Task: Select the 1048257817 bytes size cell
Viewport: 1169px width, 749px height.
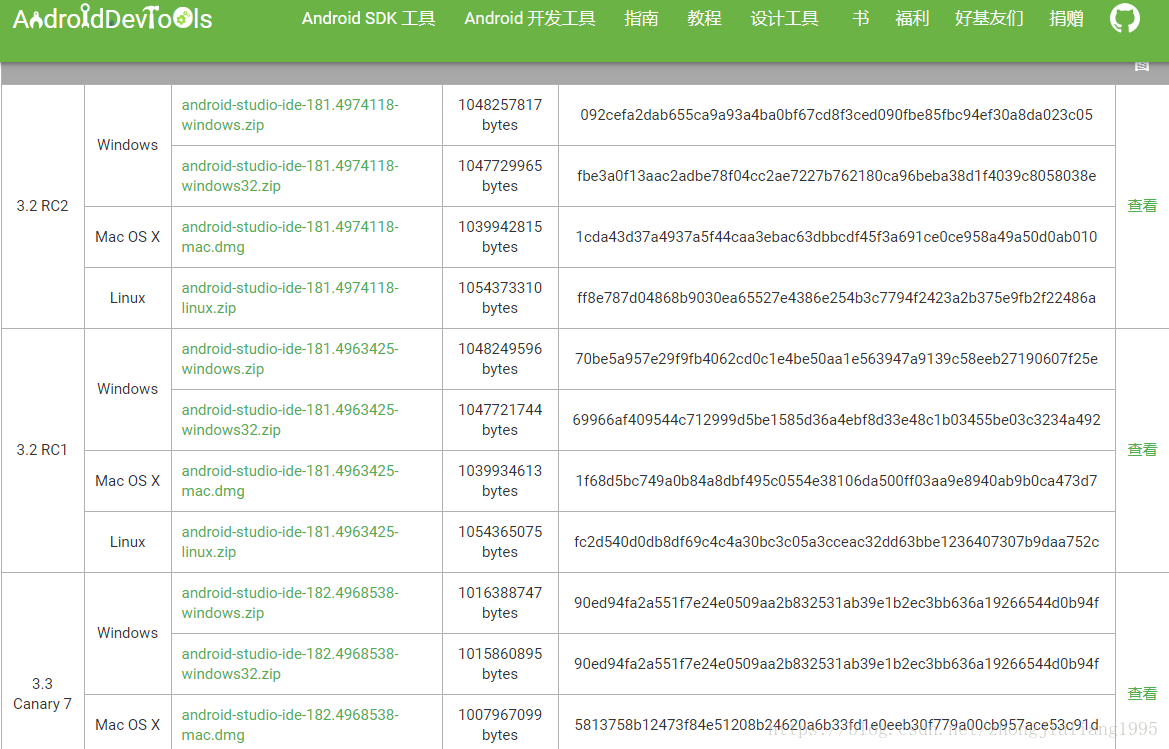Action: [x=500, y=115]
